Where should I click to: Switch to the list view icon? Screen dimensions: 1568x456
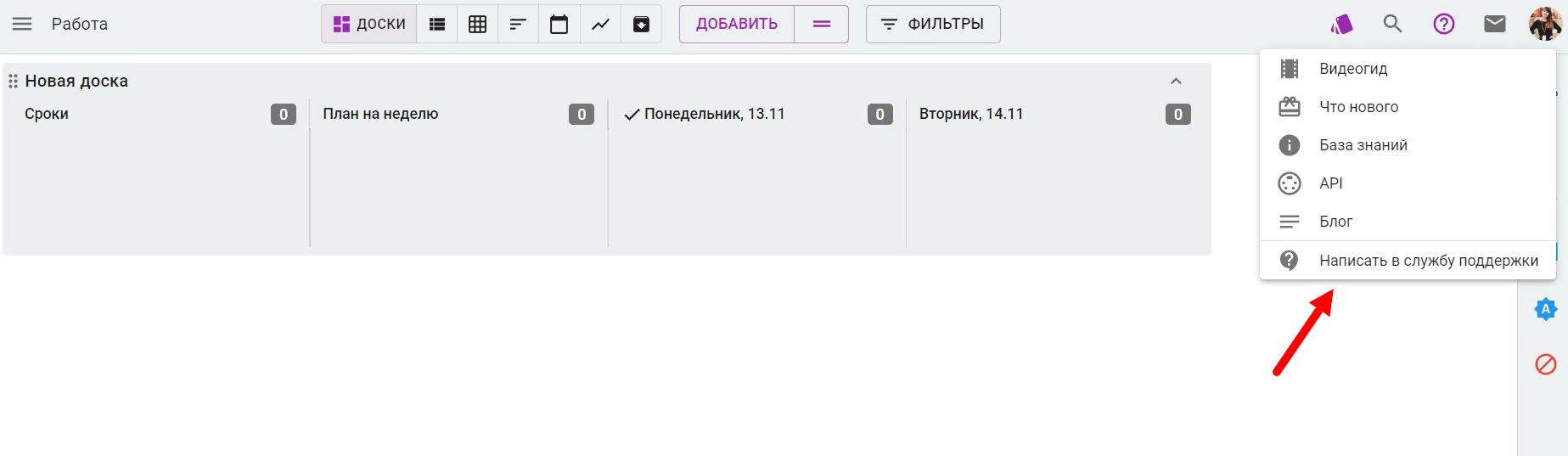pyautogui.click(x=437, y=24)
